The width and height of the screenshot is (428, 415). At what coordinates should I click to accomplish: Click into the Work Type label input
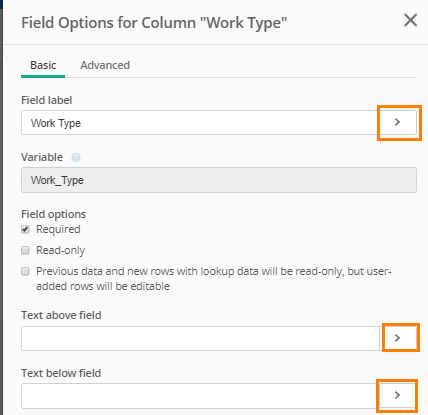pos(200,123)
